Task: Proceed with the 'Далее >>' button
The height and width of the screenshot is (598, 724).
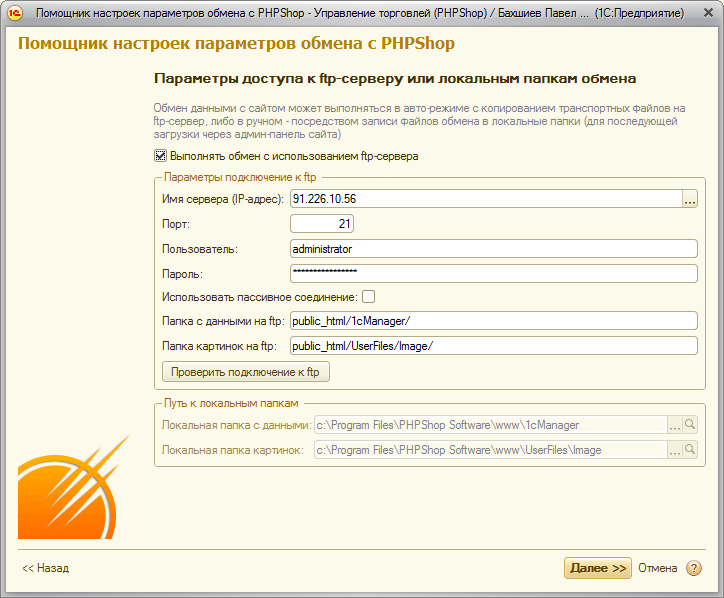Action: point(597,568)
